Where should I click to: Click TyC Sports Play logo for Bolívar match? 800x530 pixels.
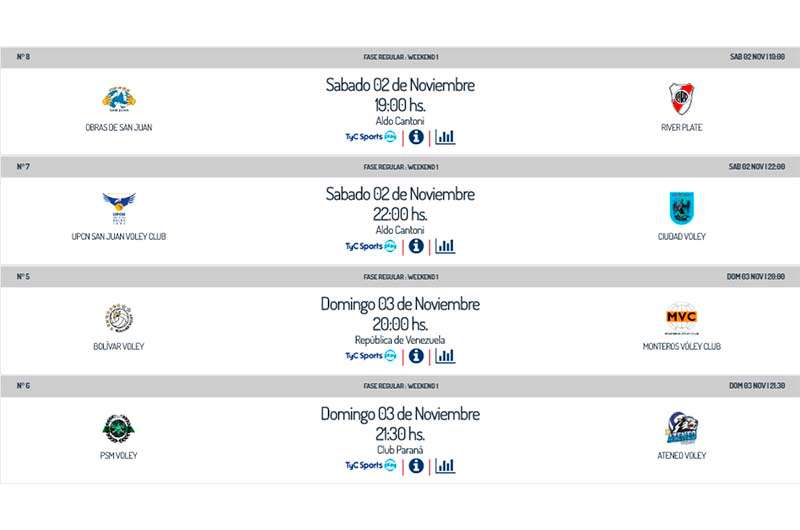371,356
